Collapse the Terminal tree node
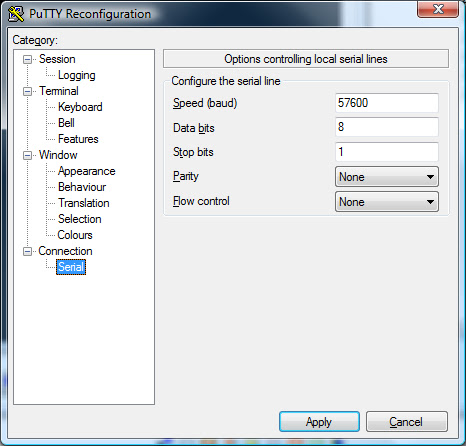 (x=27, y=91)
